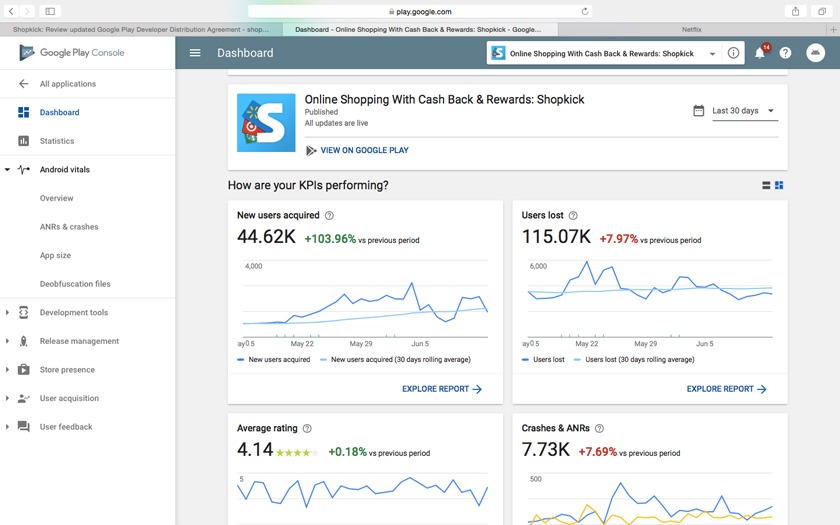
Task: Click the 4.14 average rating value
Action: [x=255, y=449]
